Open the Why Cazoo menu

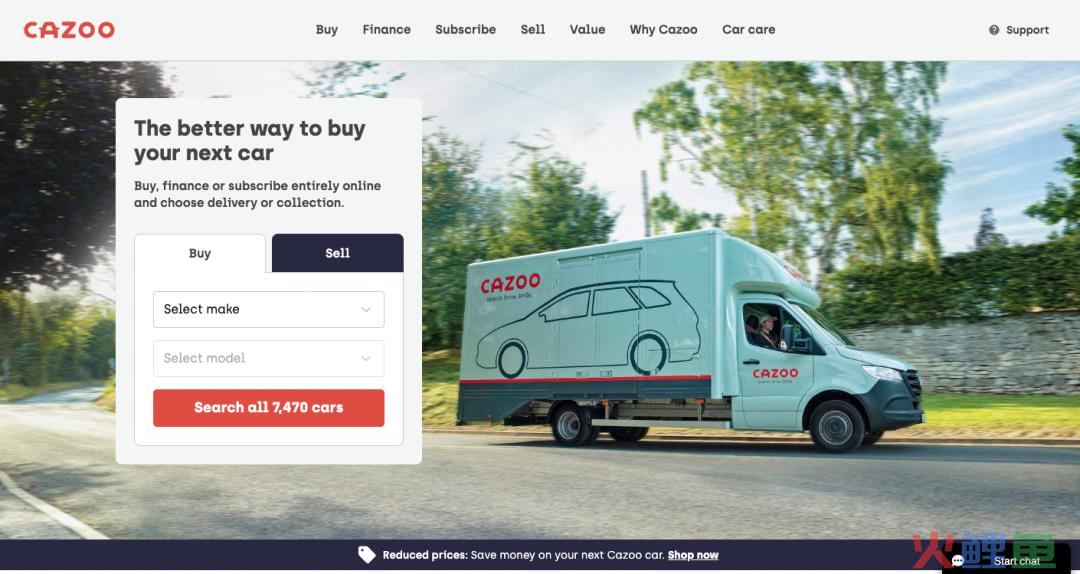663,30
